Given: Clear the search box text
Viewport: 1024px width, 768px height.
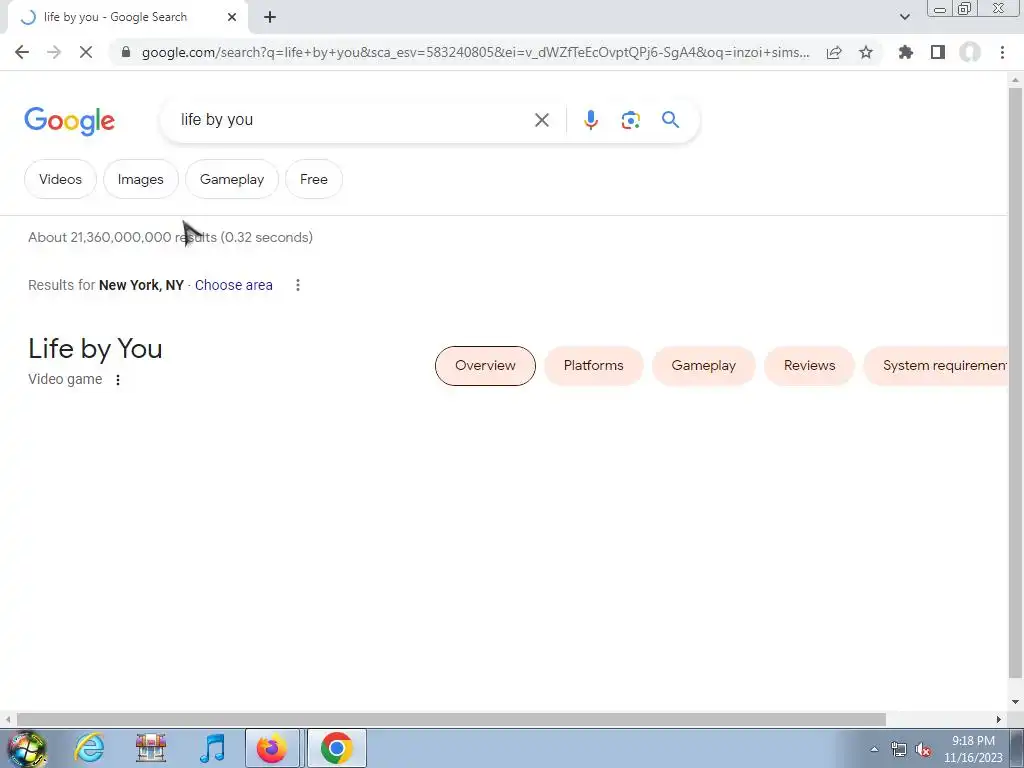Looking at the screenshot, I should coord(541,120).
